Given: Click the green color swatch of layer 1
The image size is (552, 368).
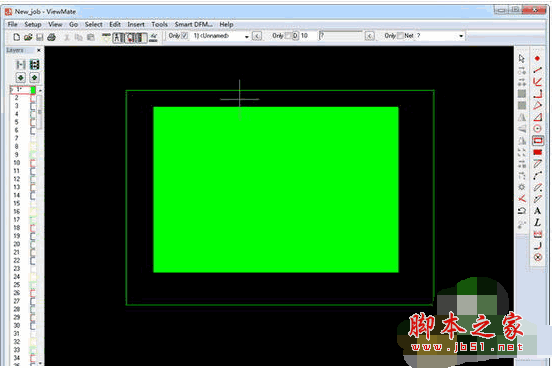Looking at the screenshot, I should 33,90.
